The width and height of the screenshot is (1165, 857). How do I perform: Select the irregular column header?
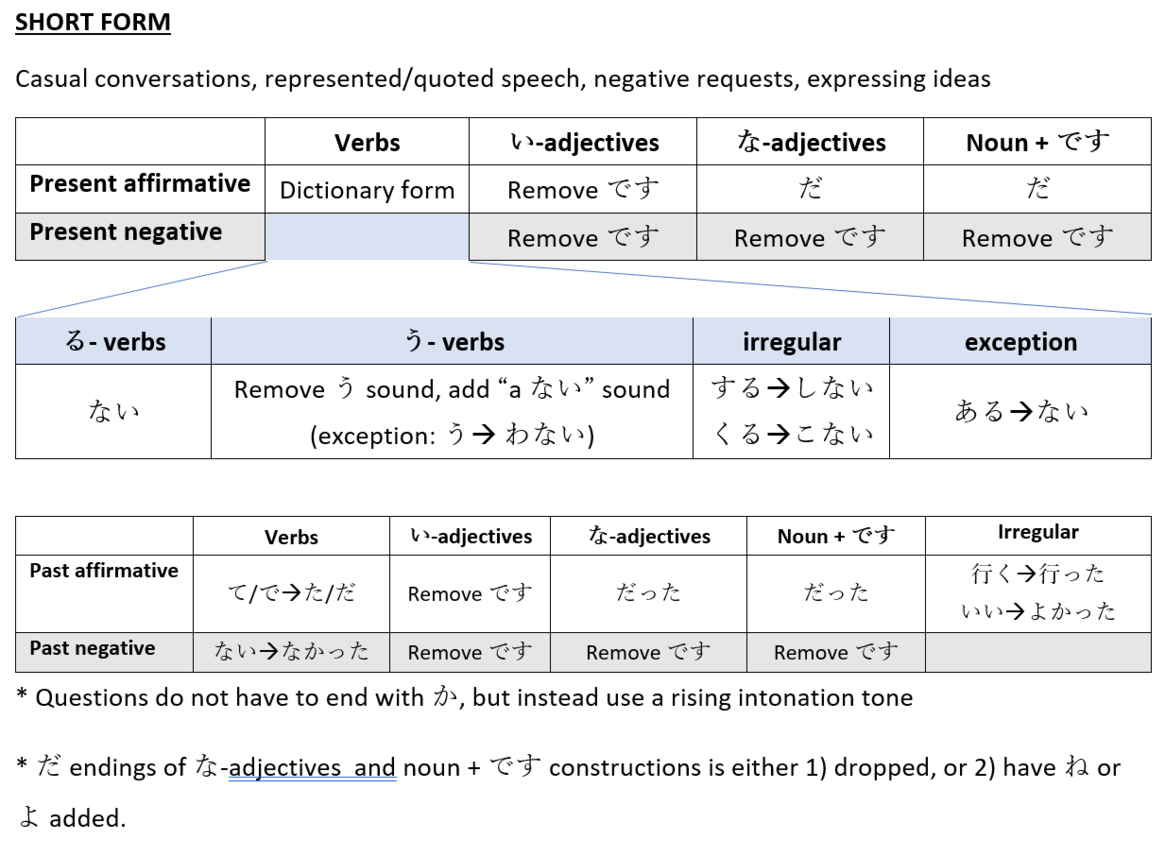(791, 341)
